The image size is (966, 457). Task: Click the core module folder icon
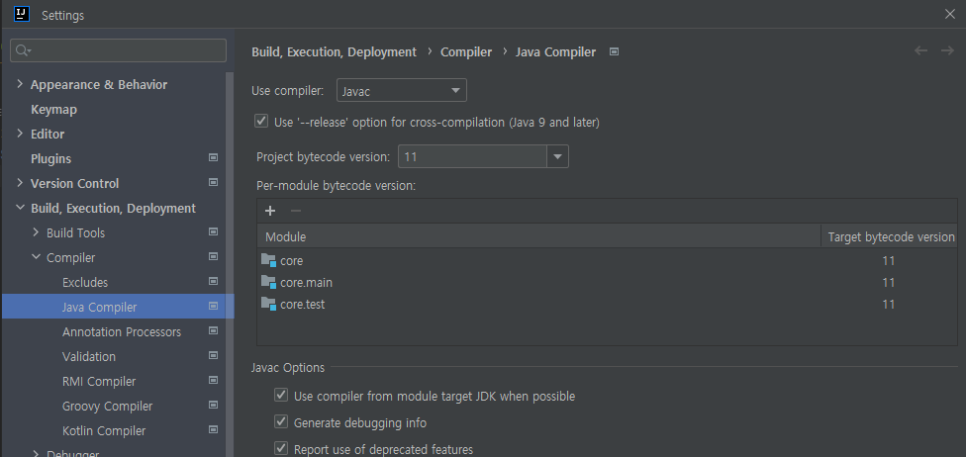pos(268,261)
